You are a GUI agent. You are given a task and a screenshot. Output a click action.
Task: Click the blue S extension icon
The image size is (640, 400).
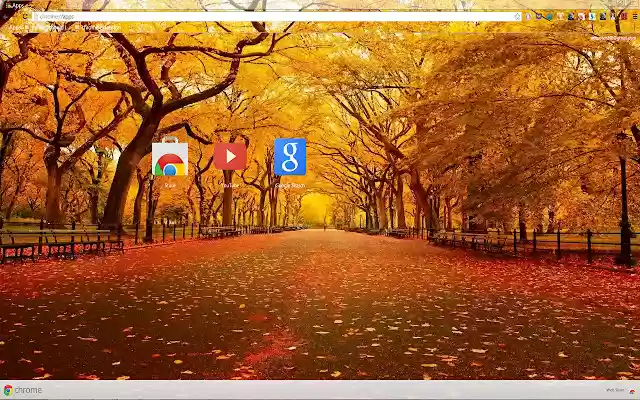pos(592,16)
